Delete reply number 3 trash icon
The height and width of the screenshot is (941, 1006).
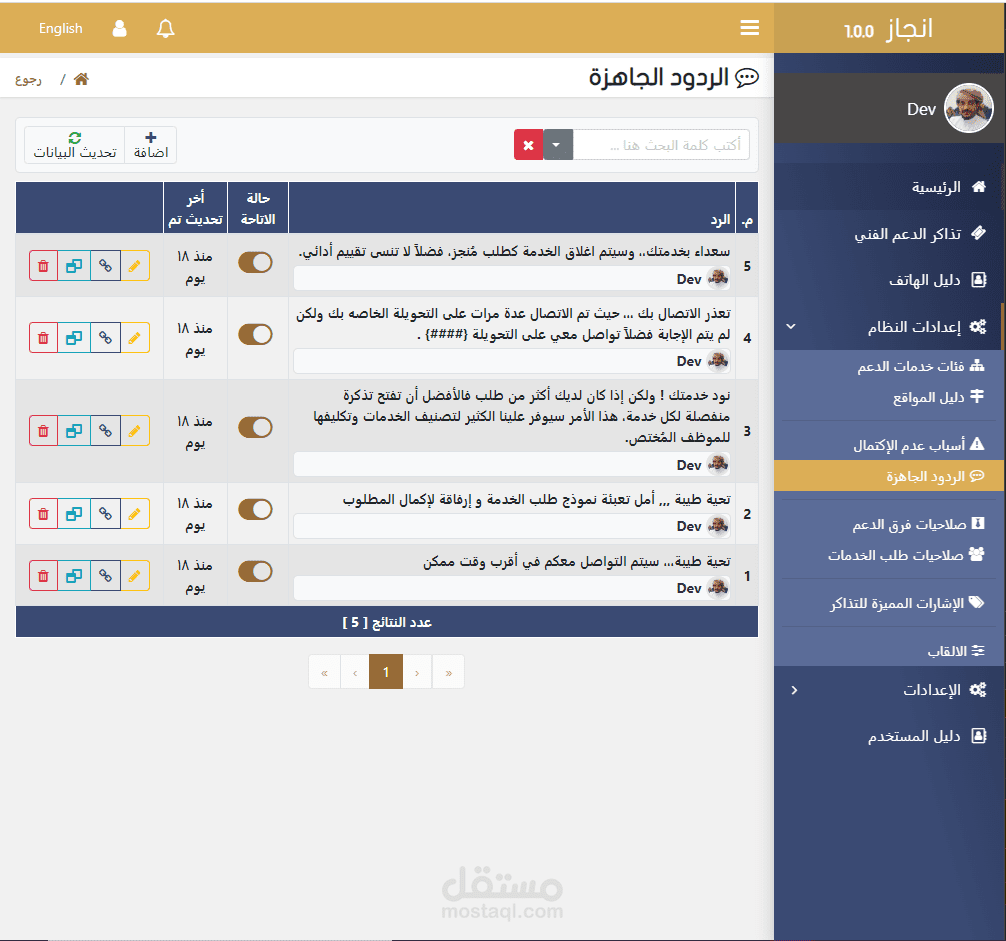43,430
